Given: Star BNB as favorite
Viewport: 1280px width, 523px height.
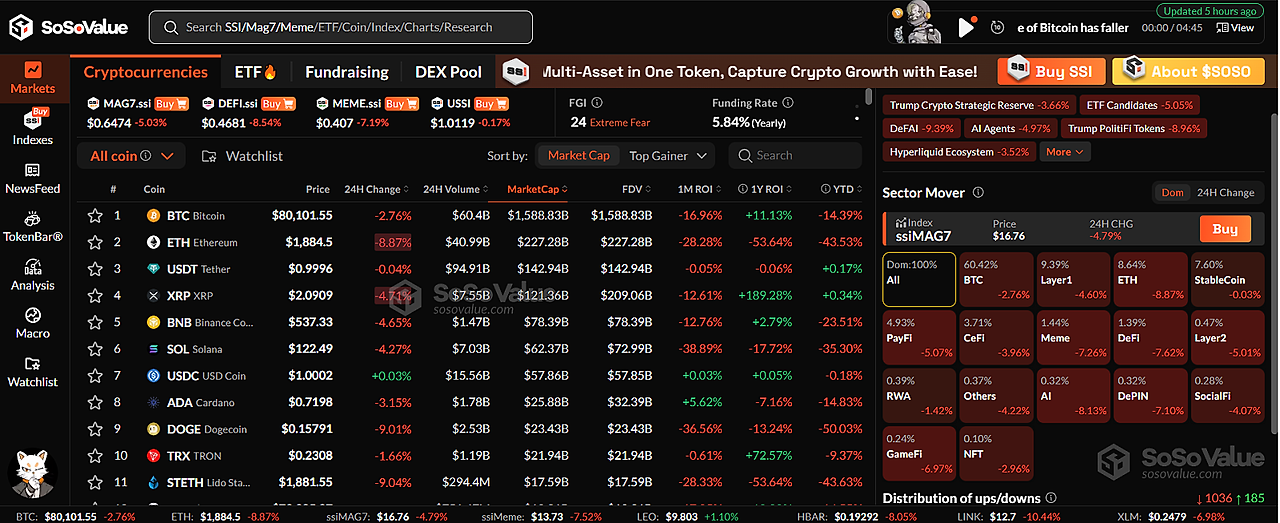Looking at the screenshot, I should coord(95,322).
